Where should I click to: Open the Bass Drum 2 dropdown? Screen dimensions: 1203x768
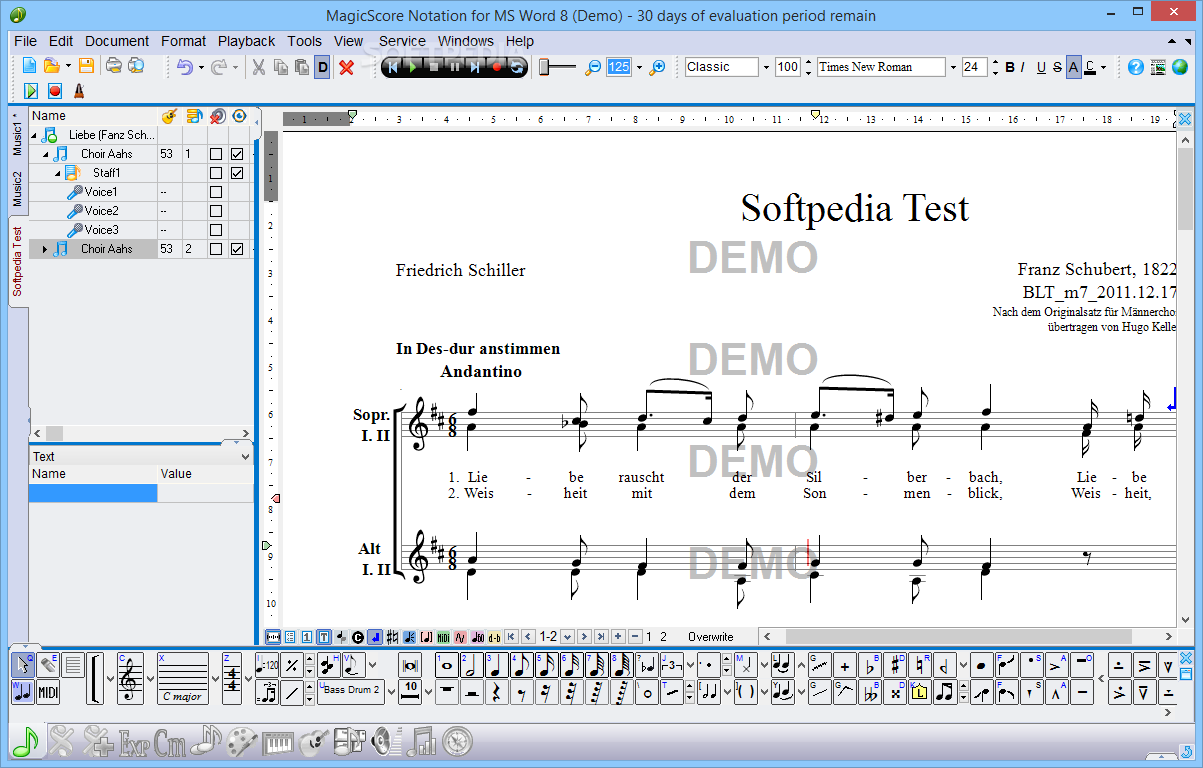click(x=392, y=692)
